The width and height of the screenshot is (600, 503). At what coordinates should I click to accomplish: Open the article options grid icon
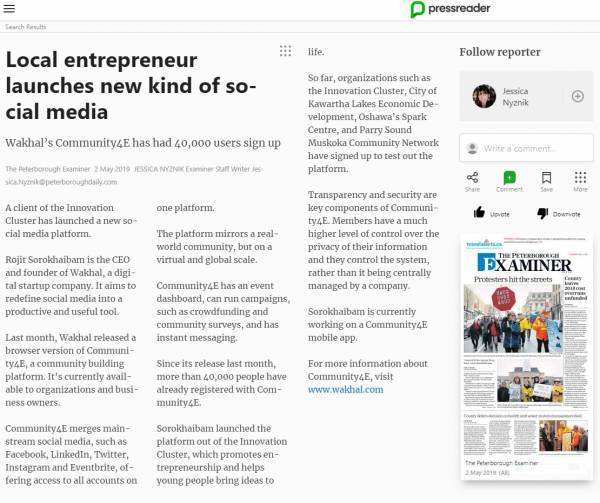click(285, 51)
